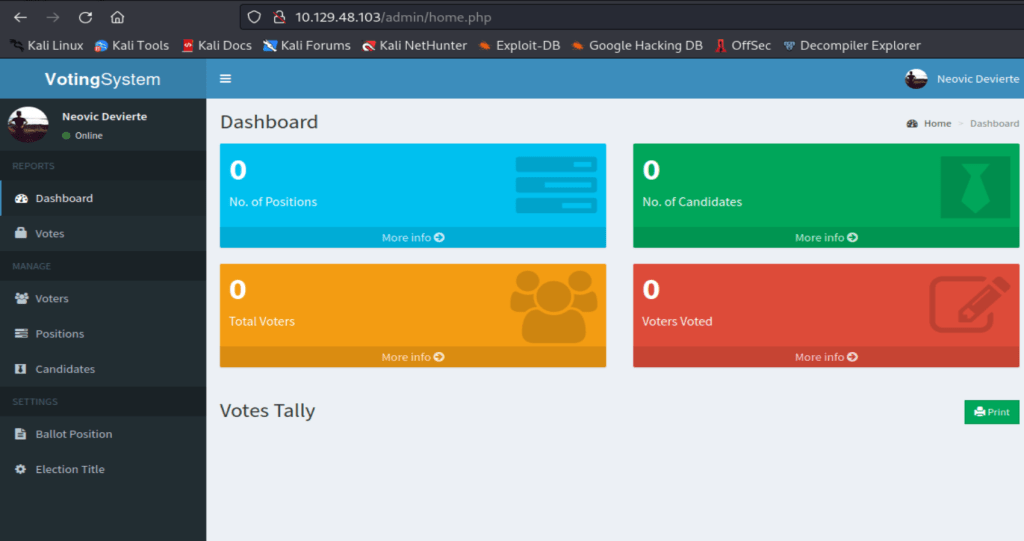Image resolution: width=1024 pixels, height=541 pixels.
Task: Click the shield icon in the address bar
Action: (x=254, y=17)
